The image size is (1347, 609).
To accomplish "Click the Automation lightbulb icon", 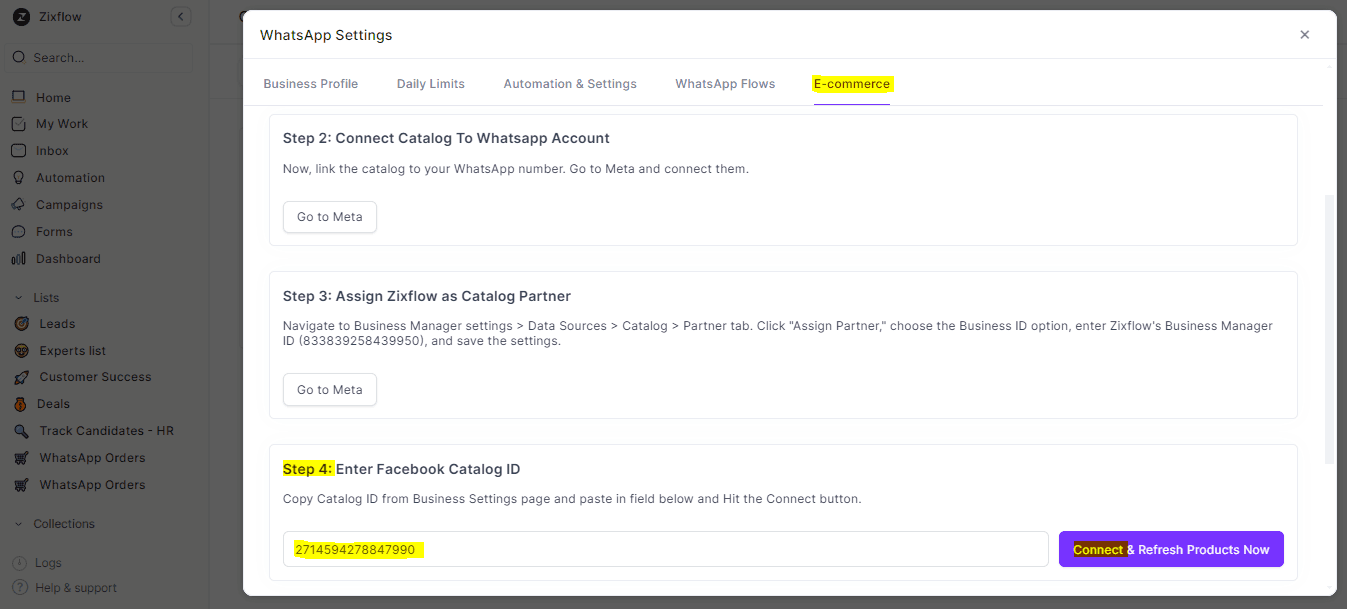I will coord(18,178).
